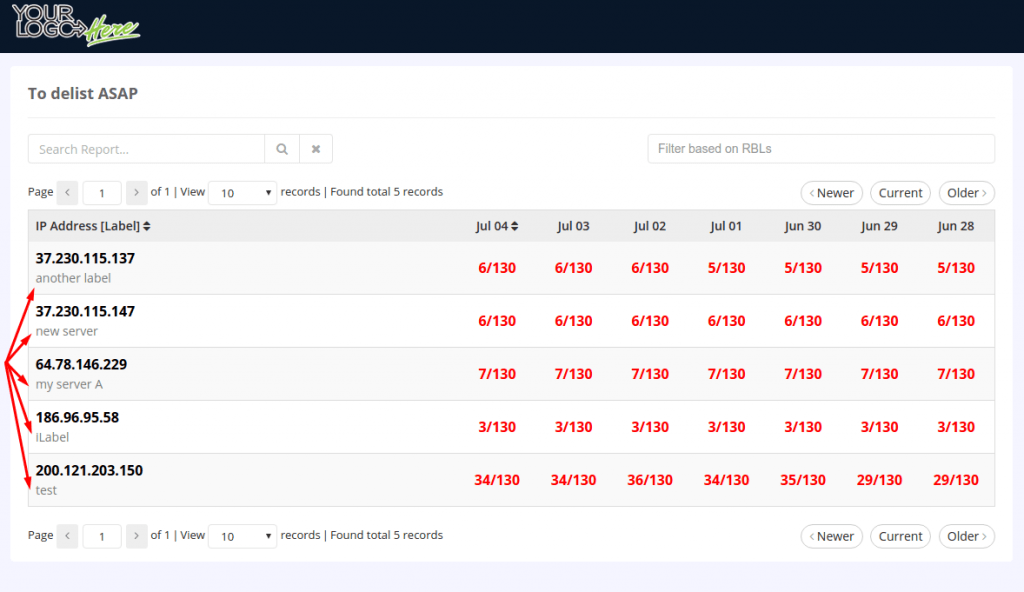The image size is (1024, 592).
Task: Click the red 34/130 value for test
Action: coord(497,479)
